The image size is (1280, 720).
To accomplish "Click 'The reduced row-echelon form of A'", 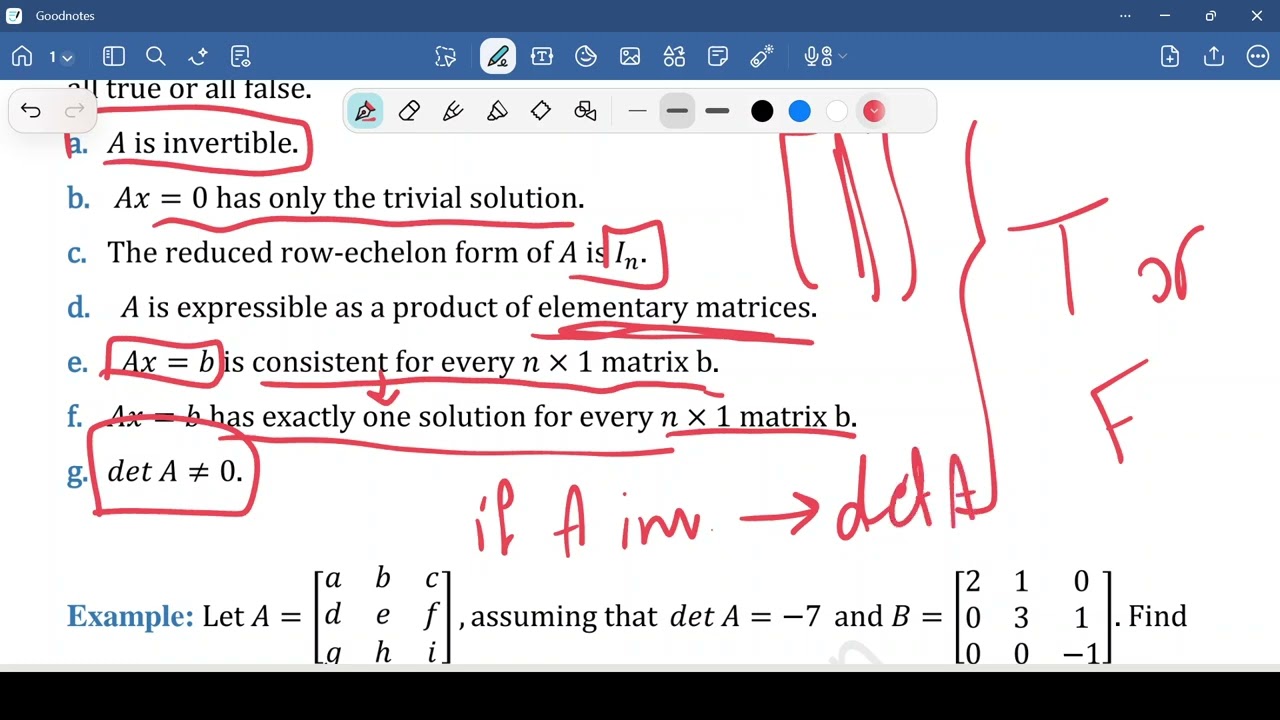I will click(x=342, y=252).
